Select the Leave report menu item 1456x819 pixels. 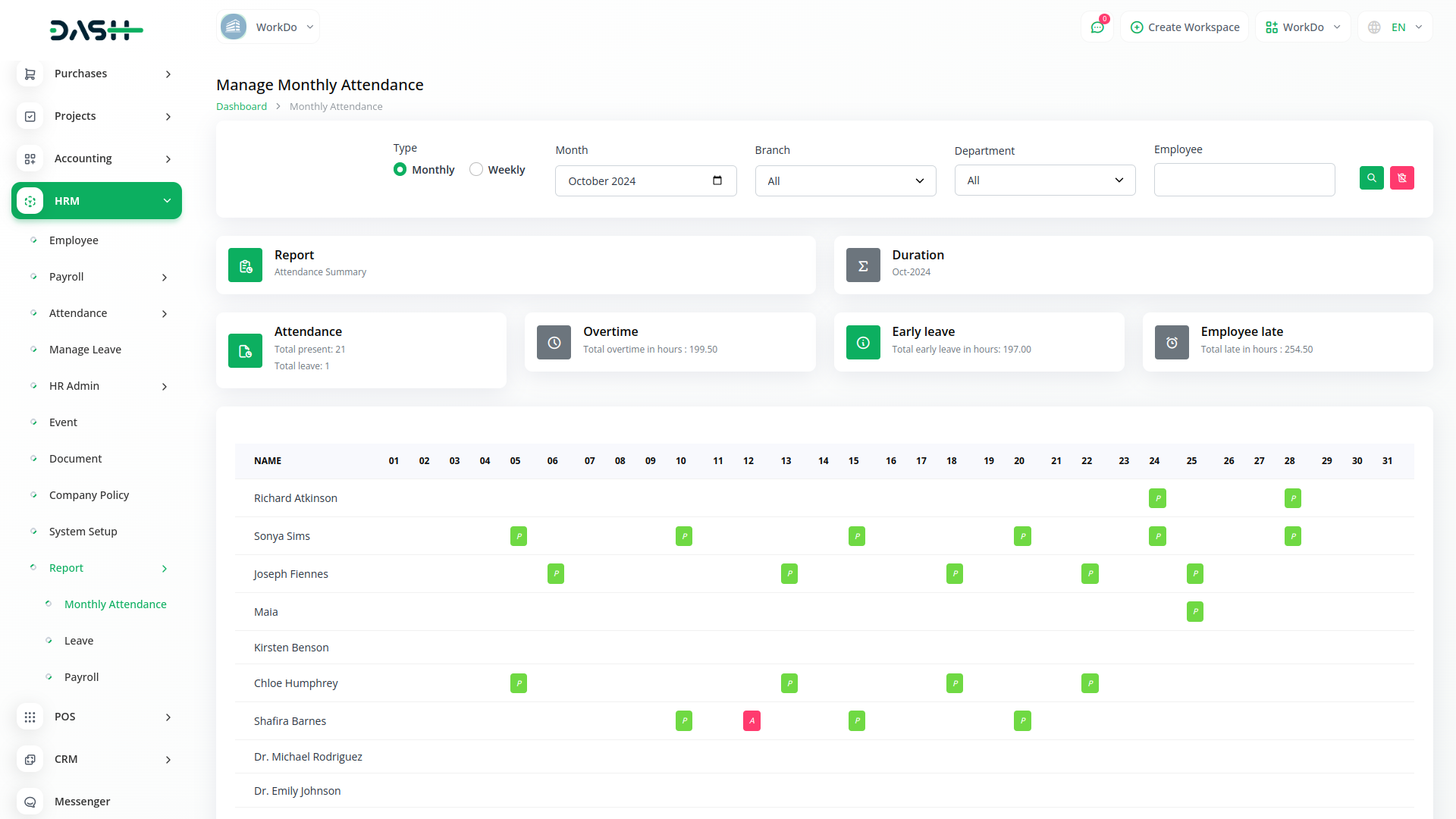pos(79,640)
